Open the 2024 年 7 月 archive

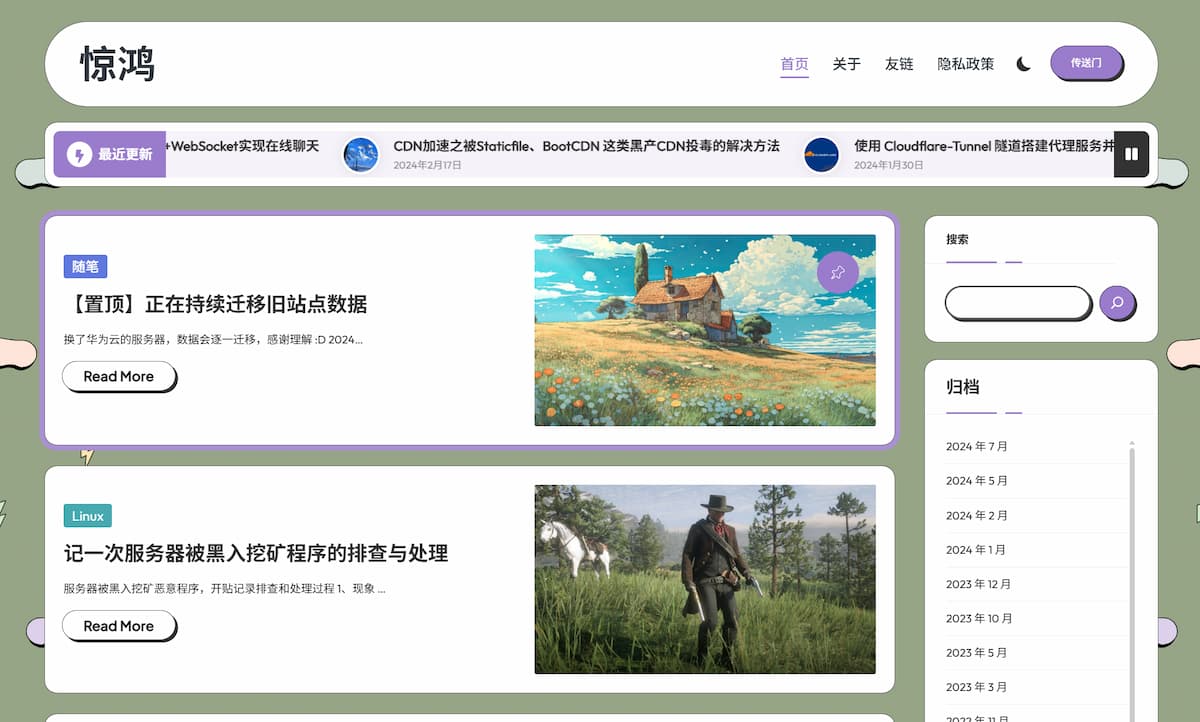976,446
